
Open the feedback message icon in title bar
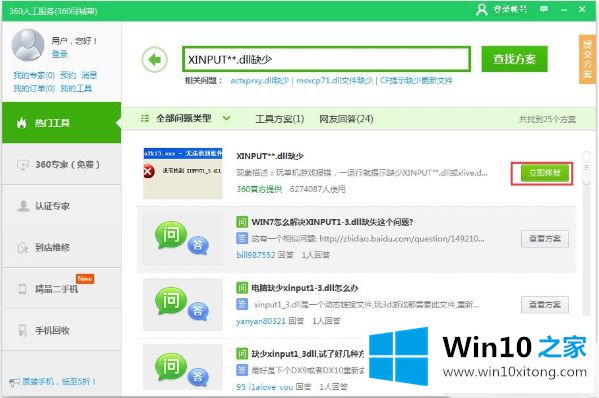tap(544, 9)
